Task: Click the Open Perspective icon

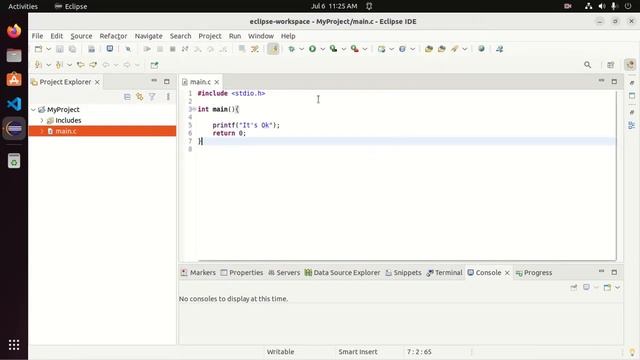Action: pos(611,65)
